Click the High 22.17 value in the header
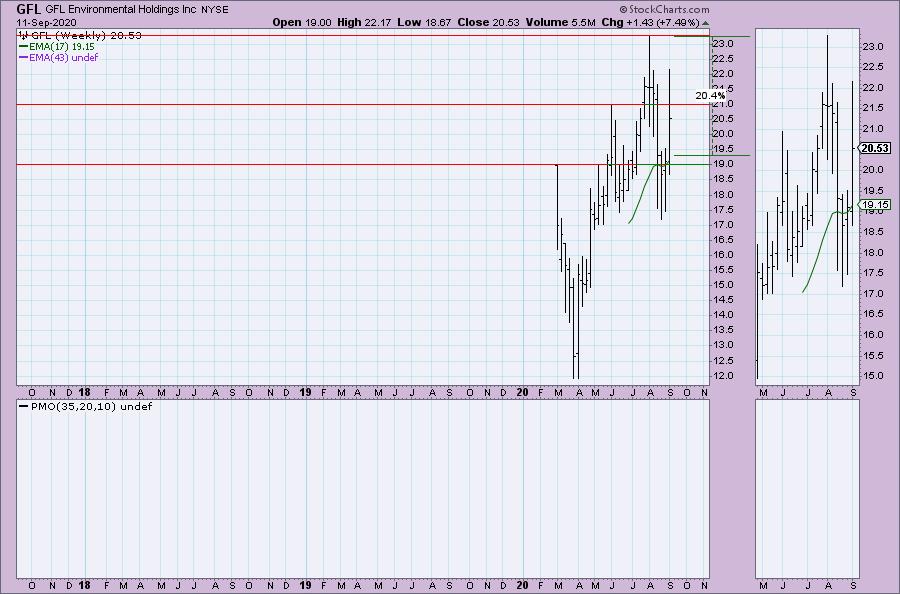The height and width of the screenshot is (594, 900). [364, 22]
